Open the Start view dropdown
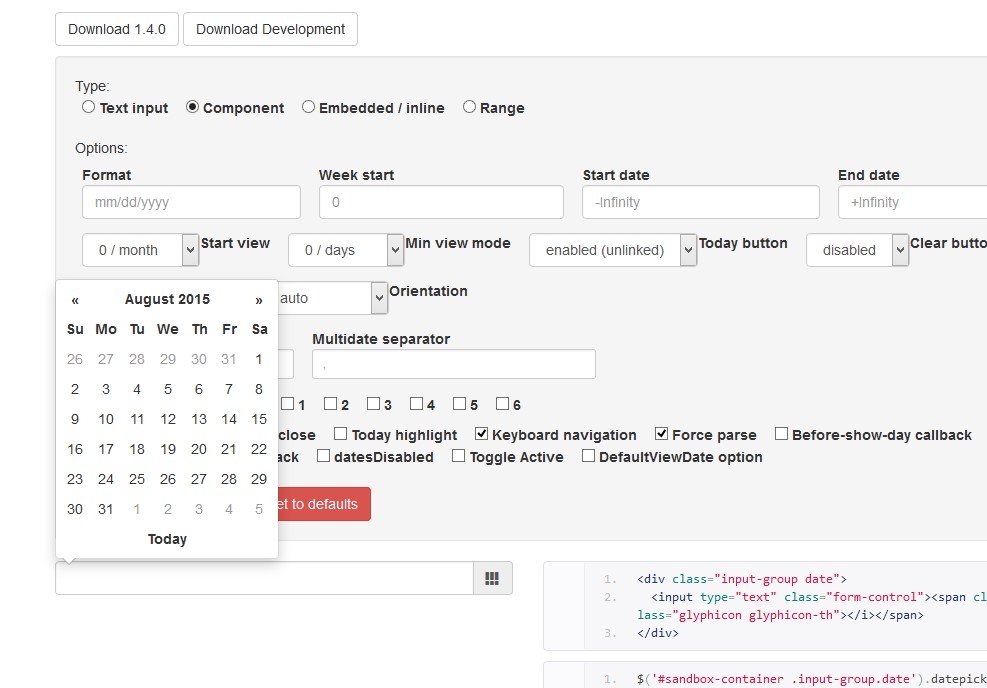 141,250
